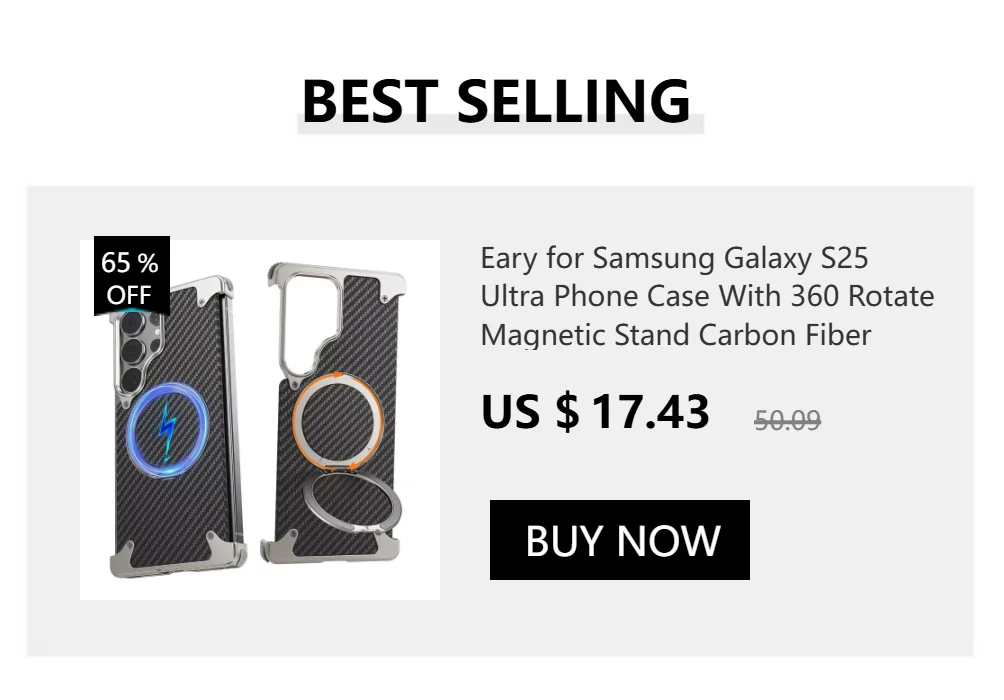Click the 65 % OFF discount badge
This screenshot has height=700, width=1004.
tap(131, 277)
